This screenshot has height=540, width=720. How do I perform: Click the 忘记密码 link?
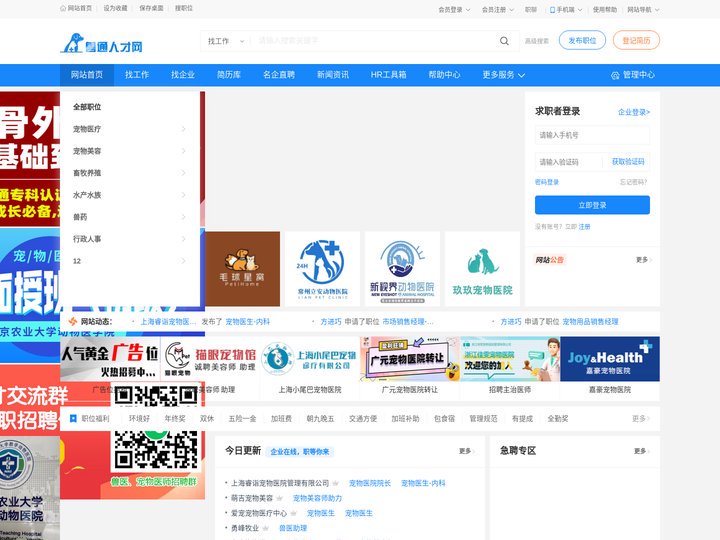[x=633, y=182]
